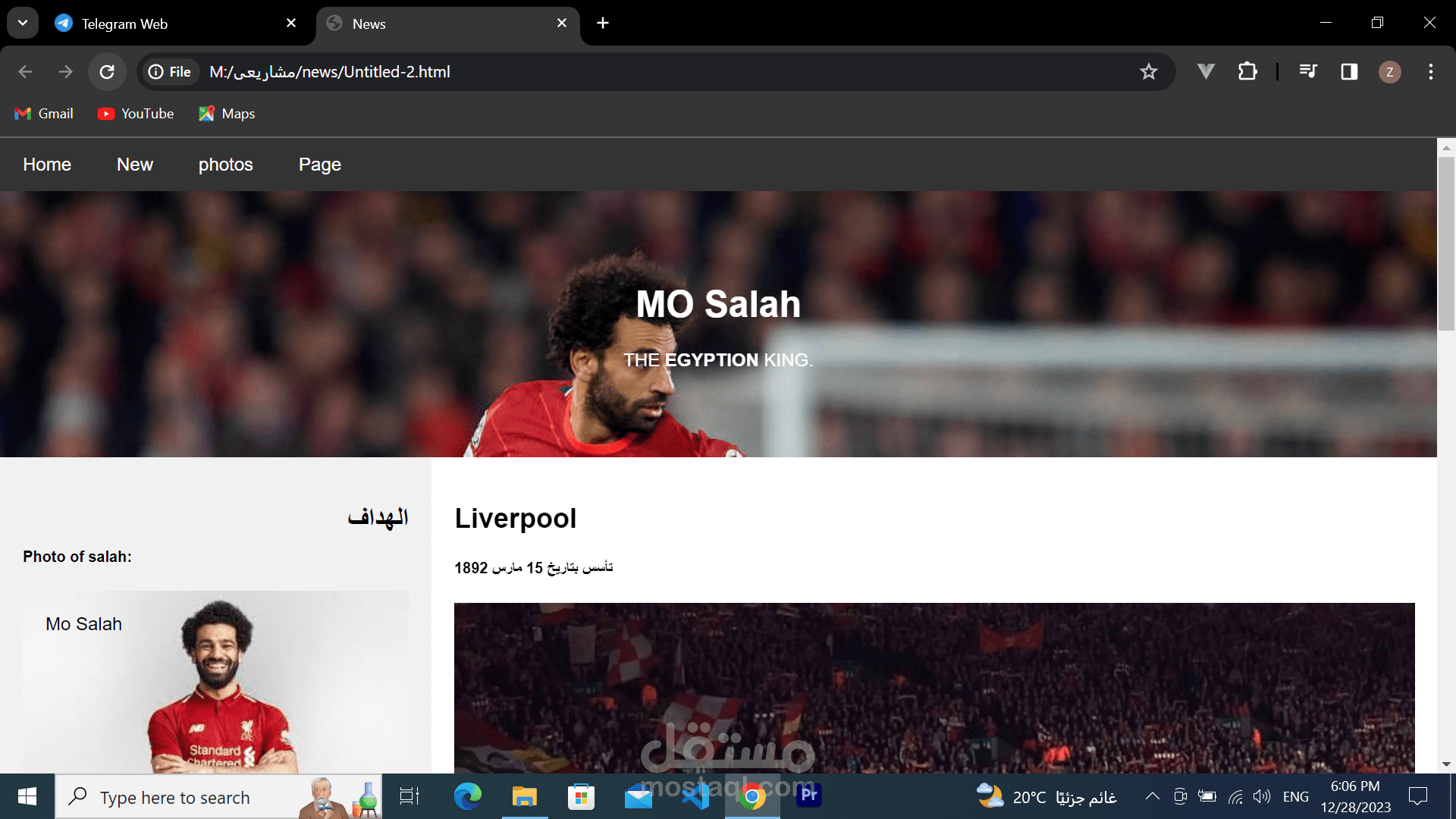Open media controls icon

pyautogui.click(x=1308, y=72)
